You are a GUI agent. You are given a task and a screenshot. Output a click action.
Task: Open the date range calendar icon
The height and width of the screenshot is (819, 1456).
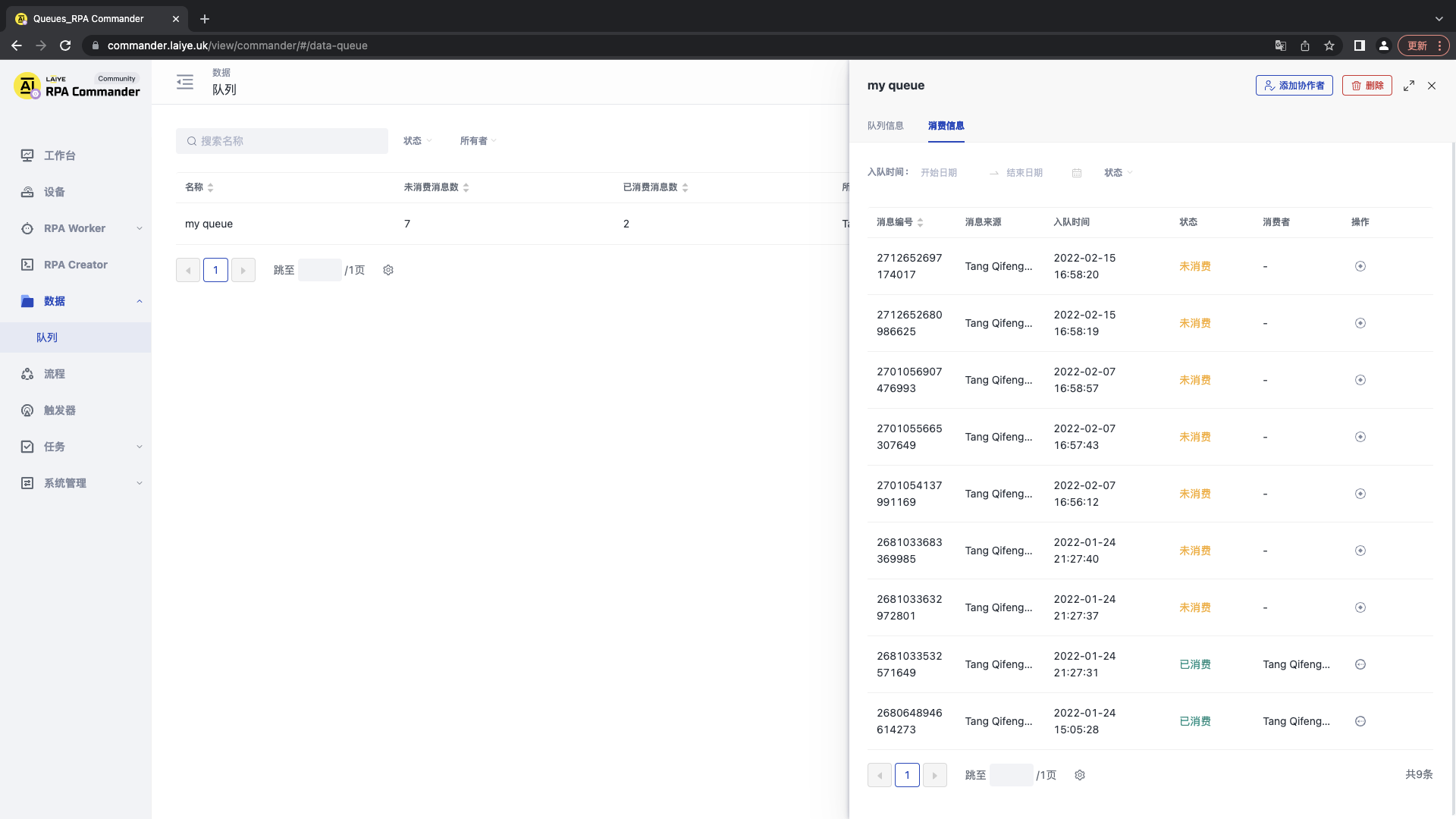click(1077, 173)
